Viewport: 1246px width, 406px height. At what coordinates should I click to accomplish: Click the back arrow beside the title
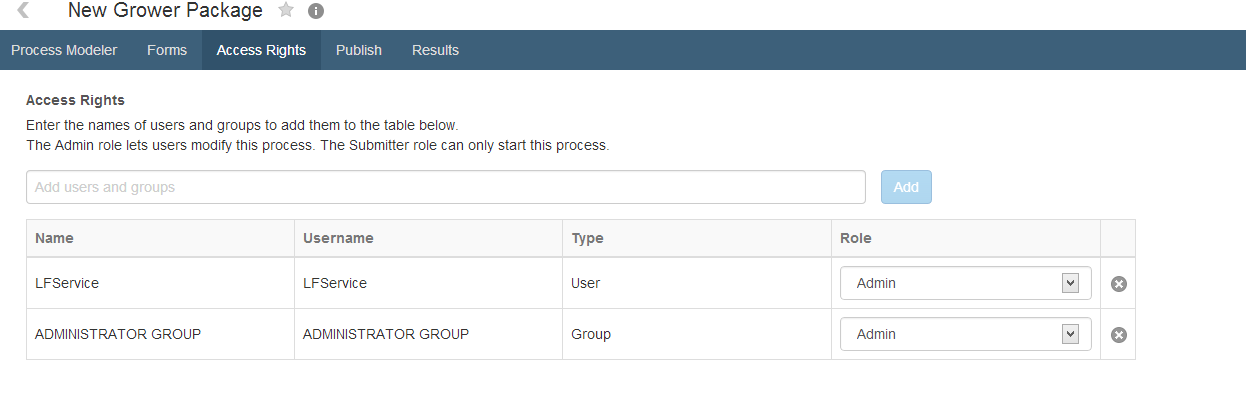coord(23,11)
